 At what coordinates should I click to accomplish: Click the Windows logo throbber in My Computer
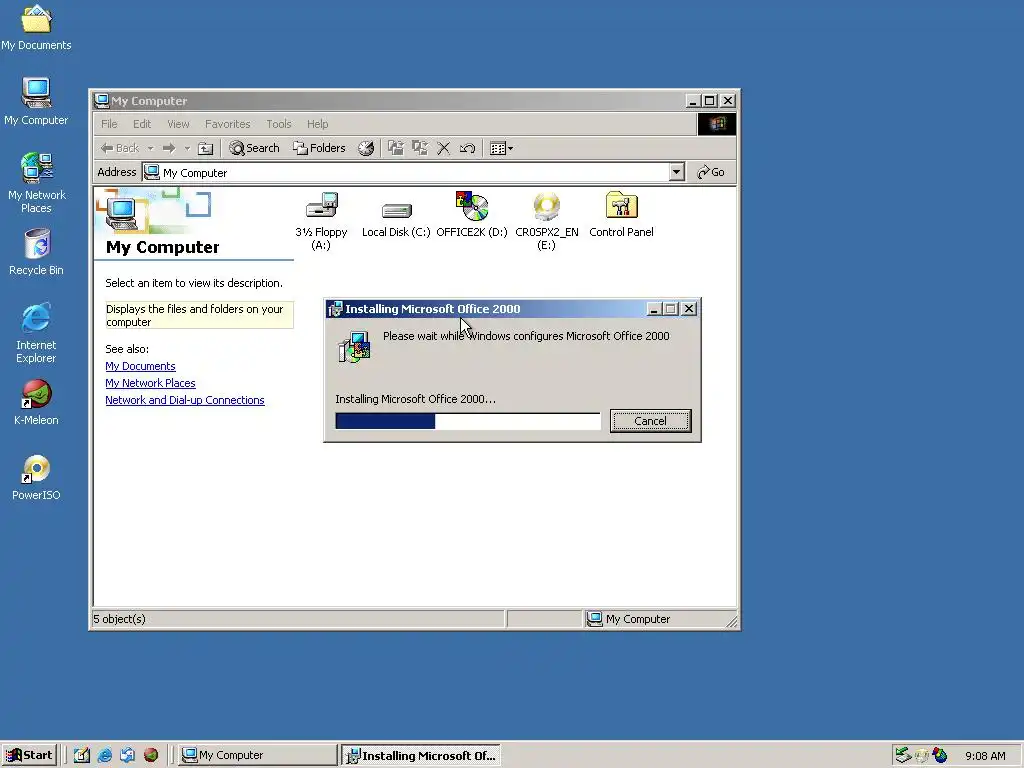(716, 124)
